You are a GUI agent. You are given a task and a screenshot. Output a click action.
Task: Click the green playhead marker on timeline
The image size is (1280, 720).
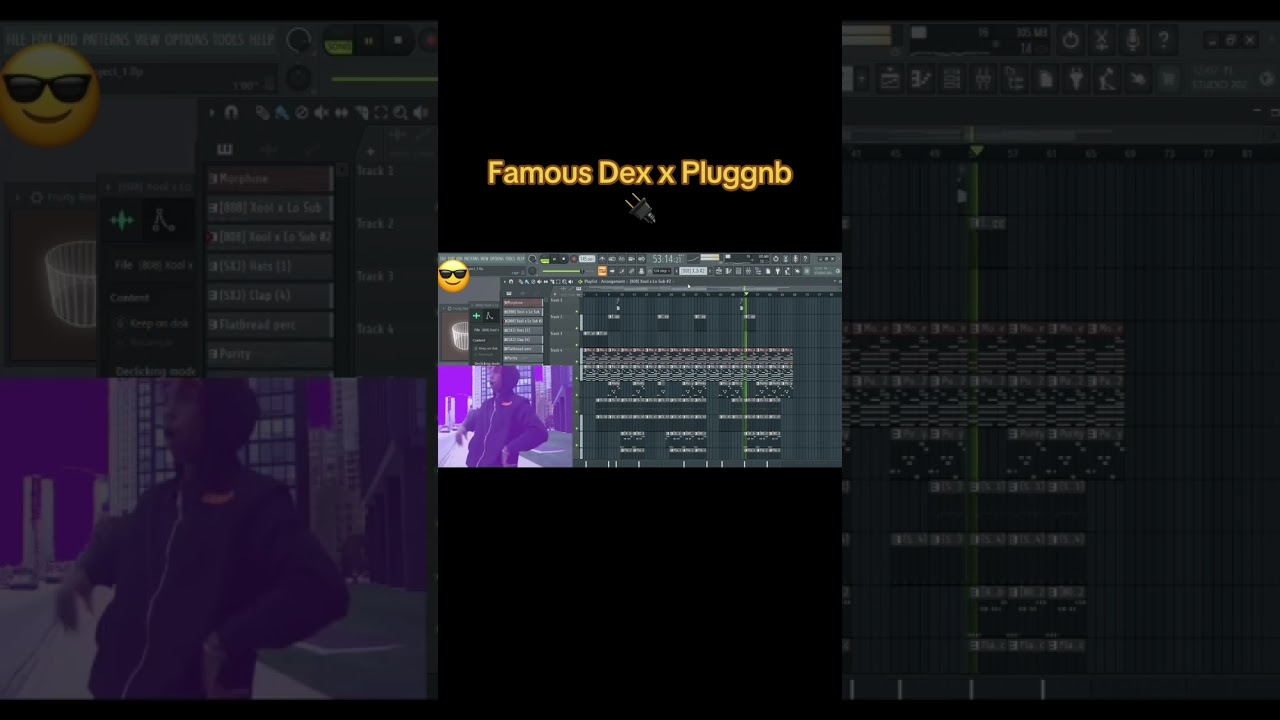pos(745,292)
